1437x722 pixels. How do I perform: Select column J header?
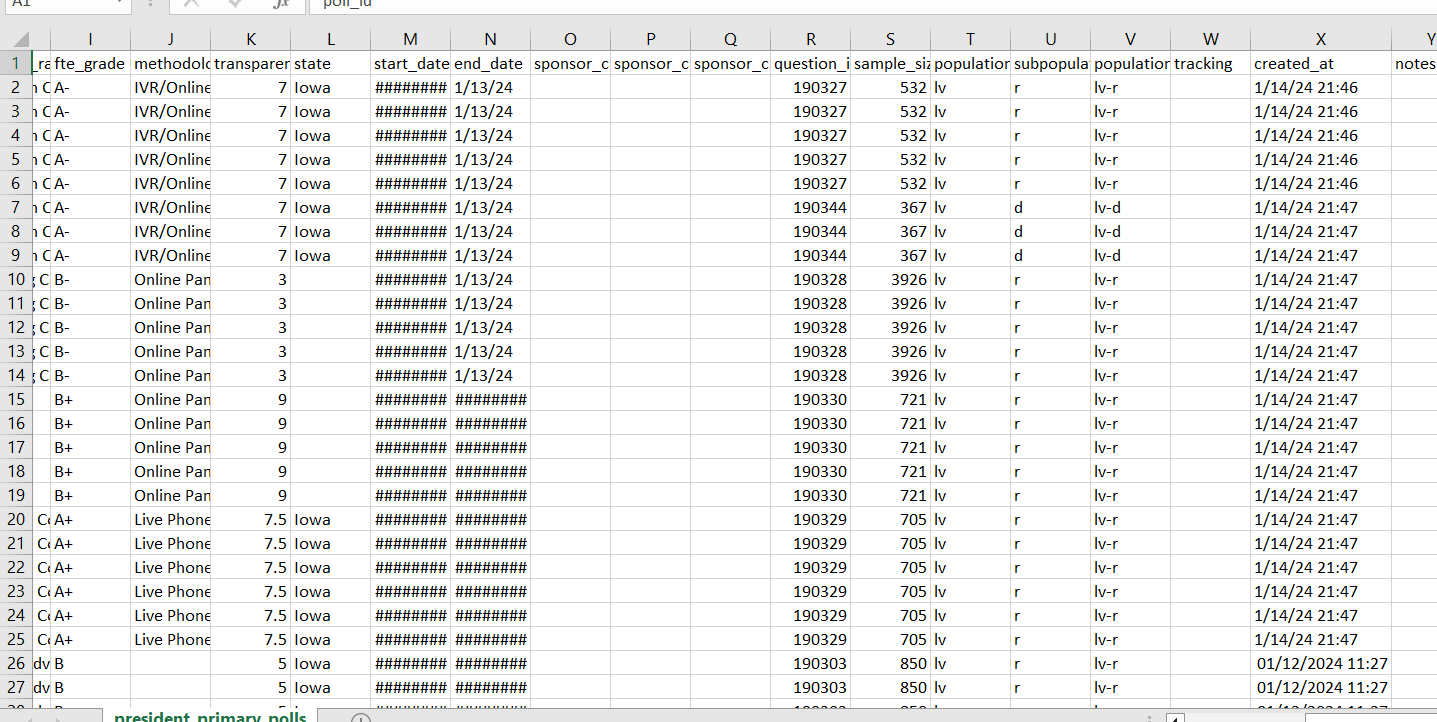click(x=170, y=39)
